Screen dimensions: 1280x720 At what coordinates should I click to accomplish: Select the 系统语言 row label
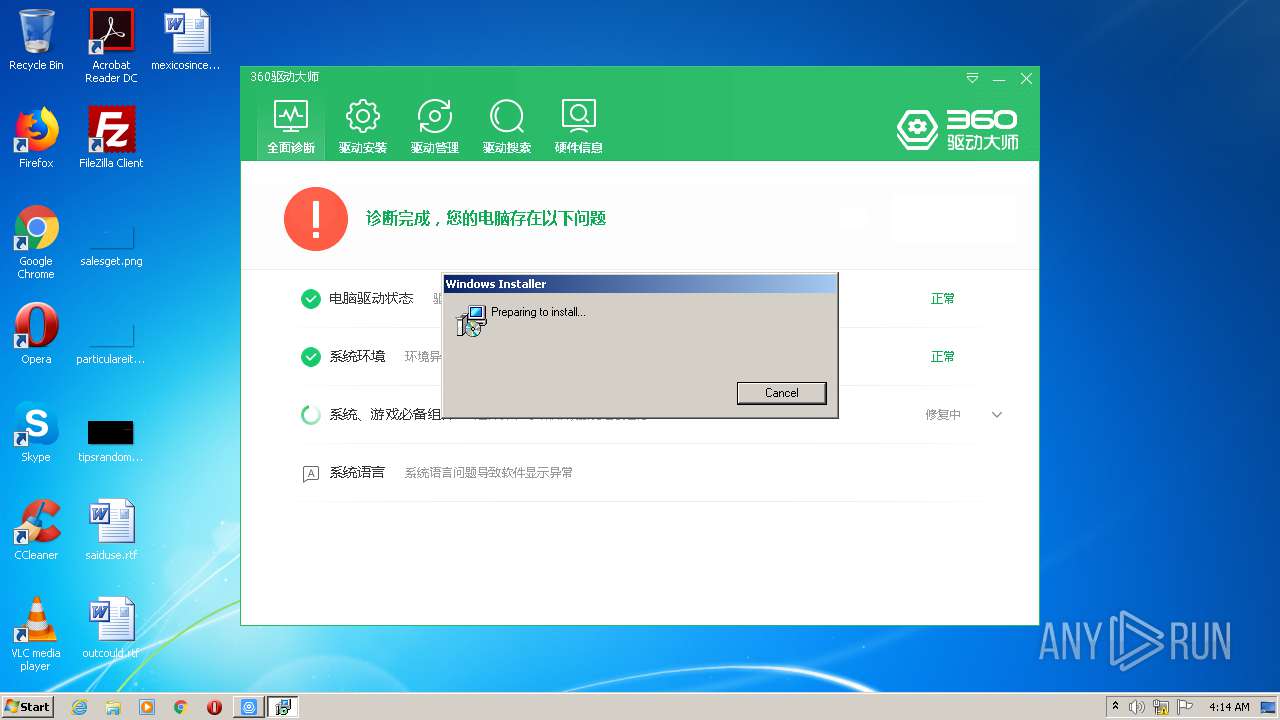coord(357,472)
